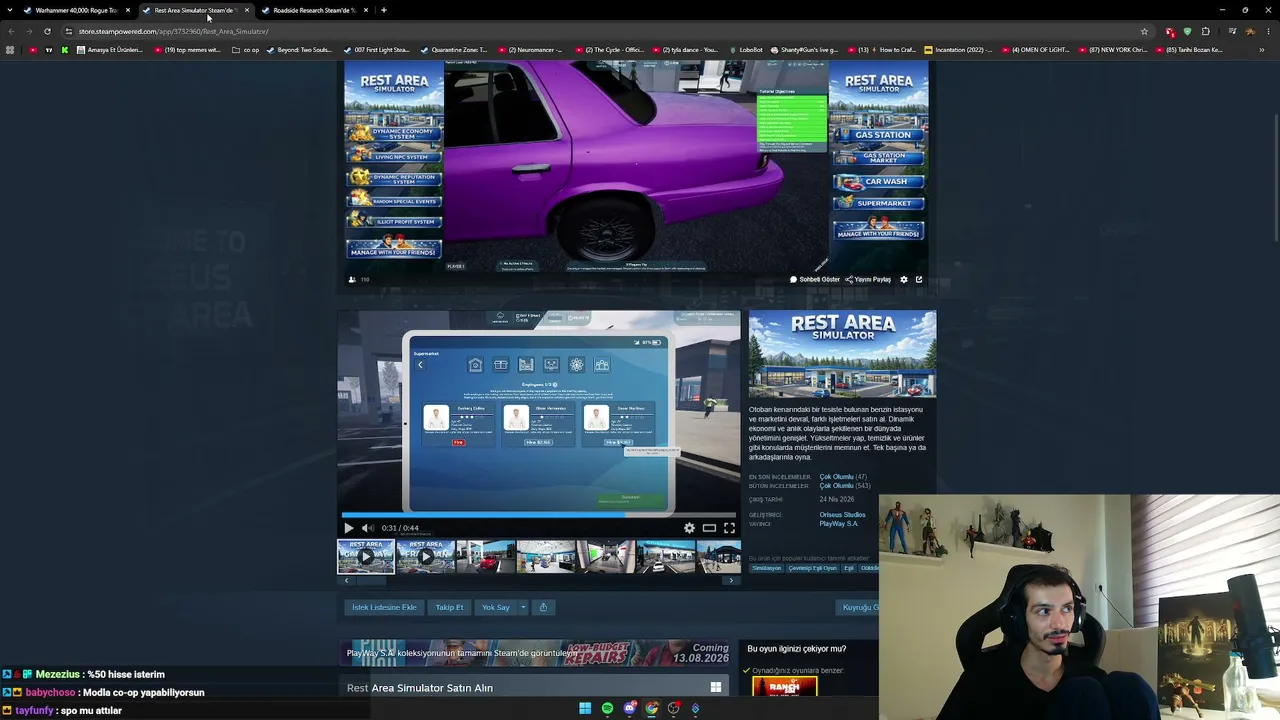Screen dimensions: 1280x720
Task: Click the Windows platform icon on purchase box
Action: coord(716,687)
